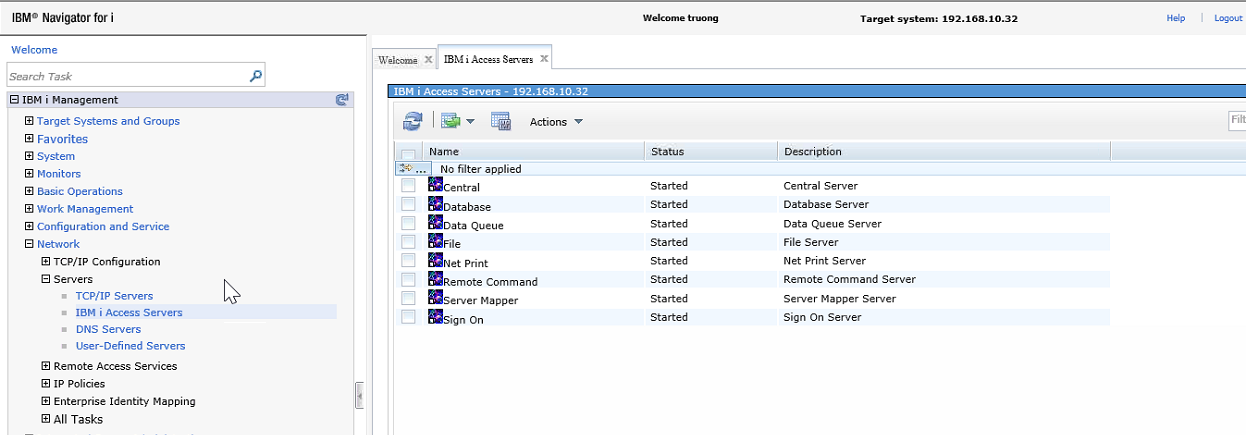This screenshot has height=435, width=1246.
Task: Click the refresh icon in the table toolbar
Action: point(412,121)
